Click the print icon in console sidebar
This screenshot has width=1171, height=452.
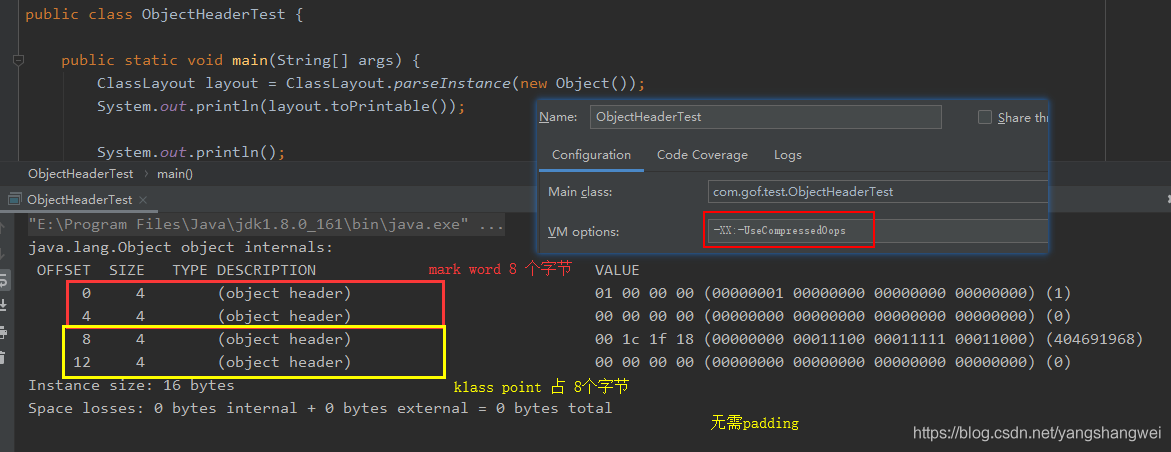coord(3,331)
